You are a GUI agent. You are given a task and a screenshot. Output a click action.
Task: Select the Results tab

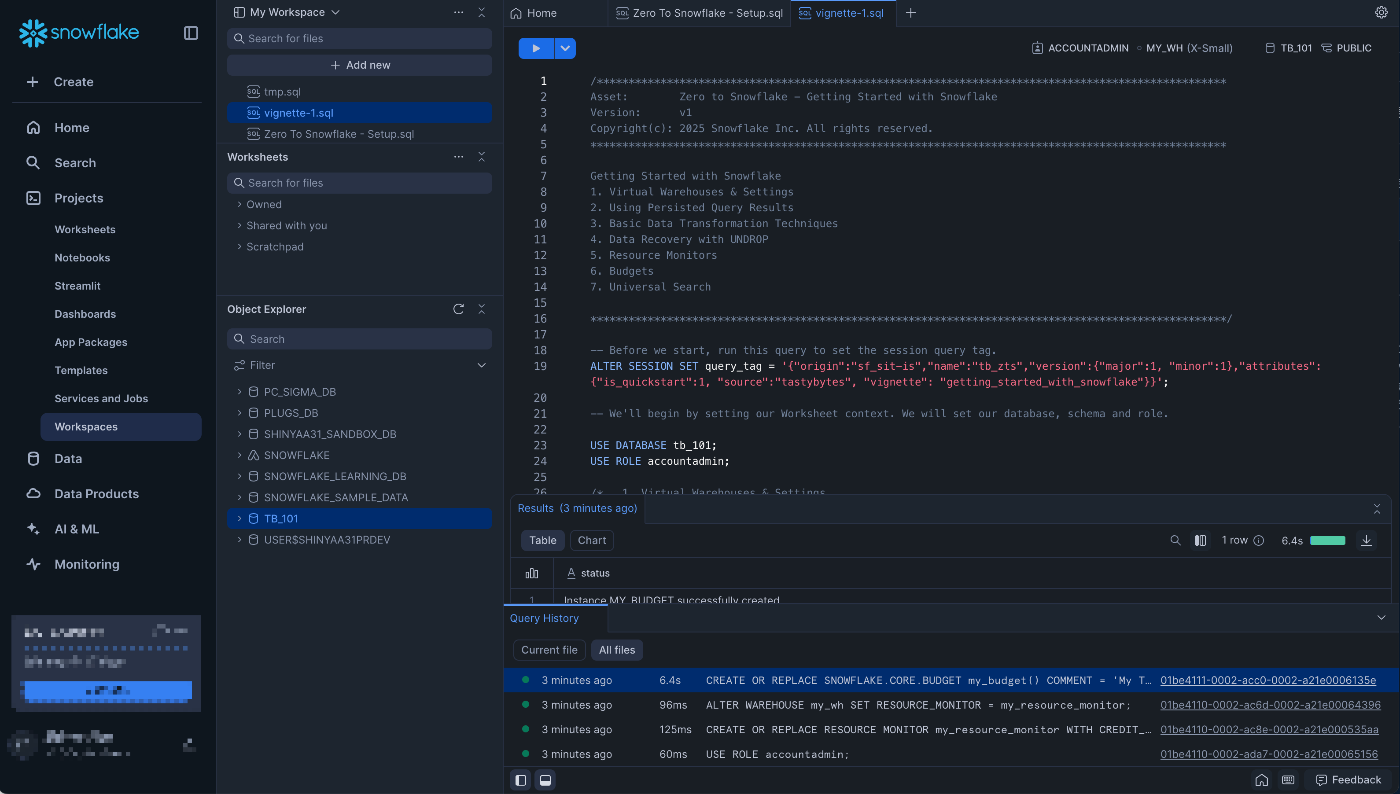(x=577, y=508)
